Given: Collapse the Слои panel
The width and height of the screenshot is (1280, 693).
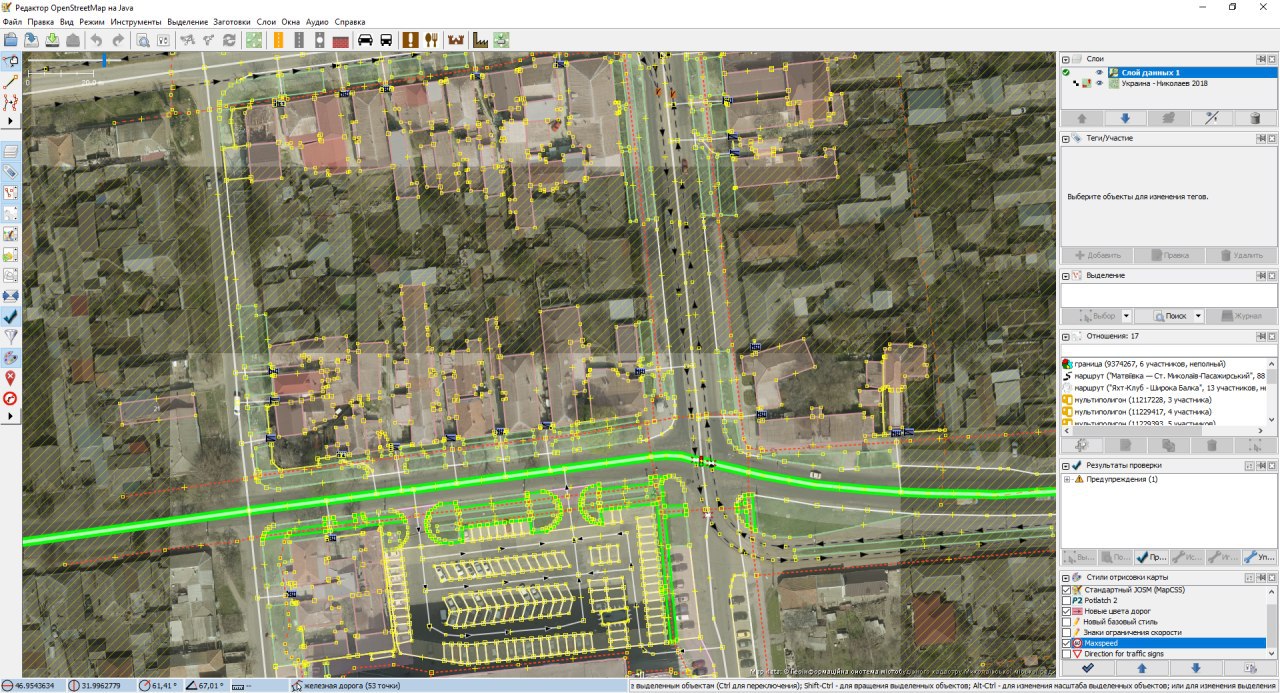Looking at the screenshot, I should point(1066,59).
